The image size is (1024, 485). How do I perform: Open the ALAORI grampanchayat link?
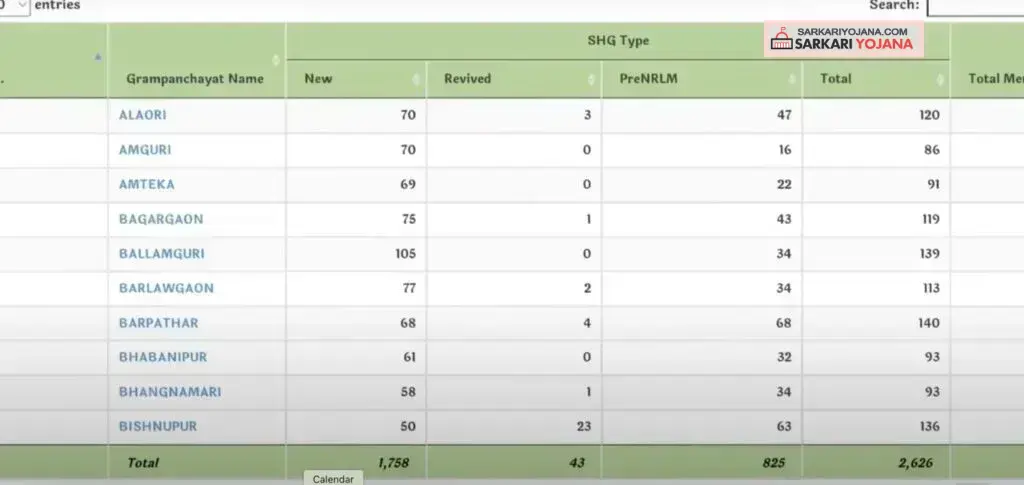tap(142, 115)
